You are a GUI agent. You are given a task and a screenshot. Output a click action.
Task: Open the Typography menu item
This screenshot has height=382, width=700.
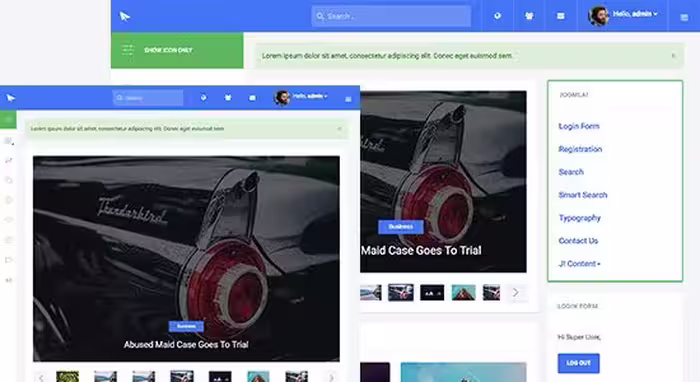click(579, 218)
